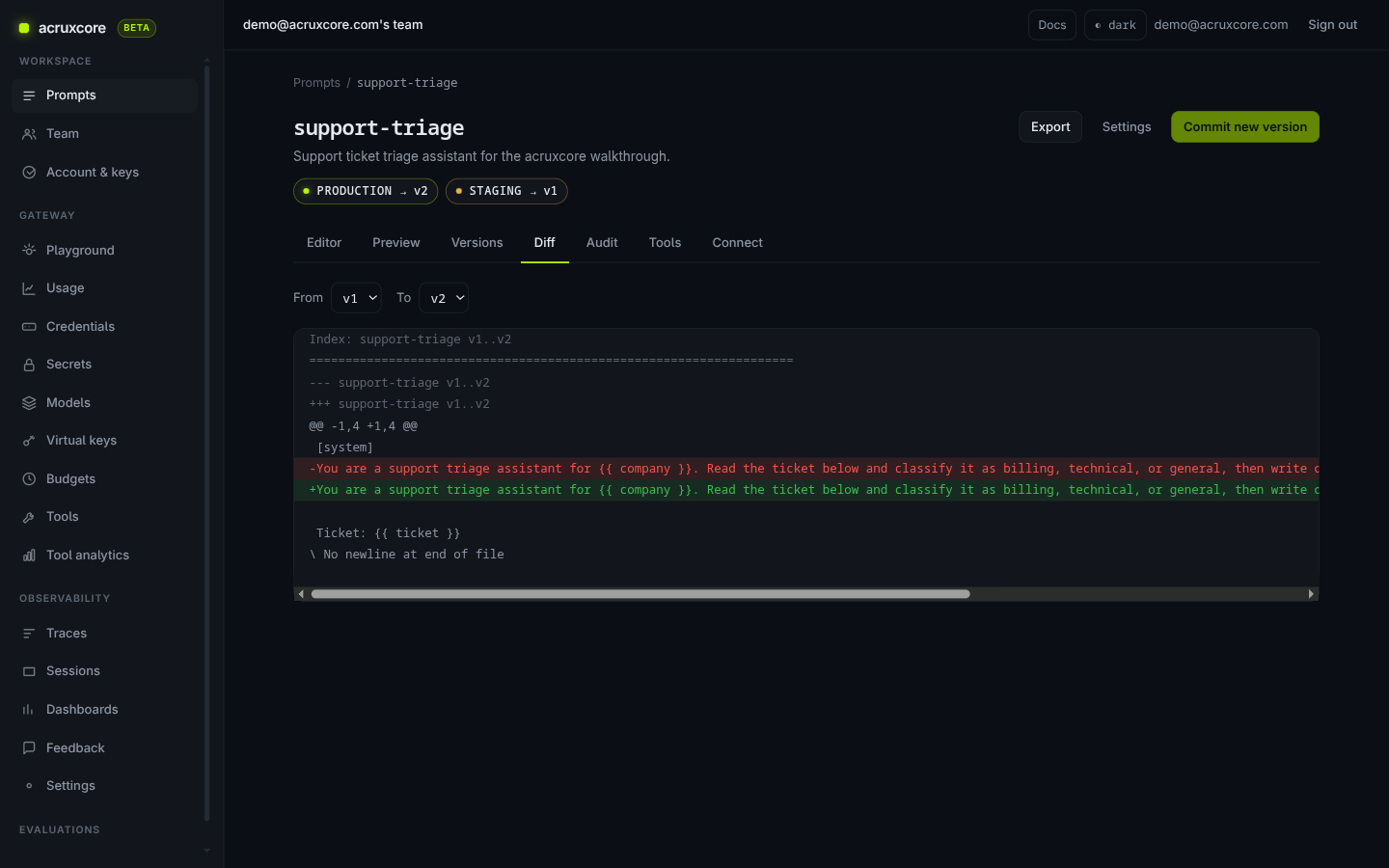Click the Virtual keys key icon
The height and width of the screenshot is (868, 1389).
coord(29,441)
